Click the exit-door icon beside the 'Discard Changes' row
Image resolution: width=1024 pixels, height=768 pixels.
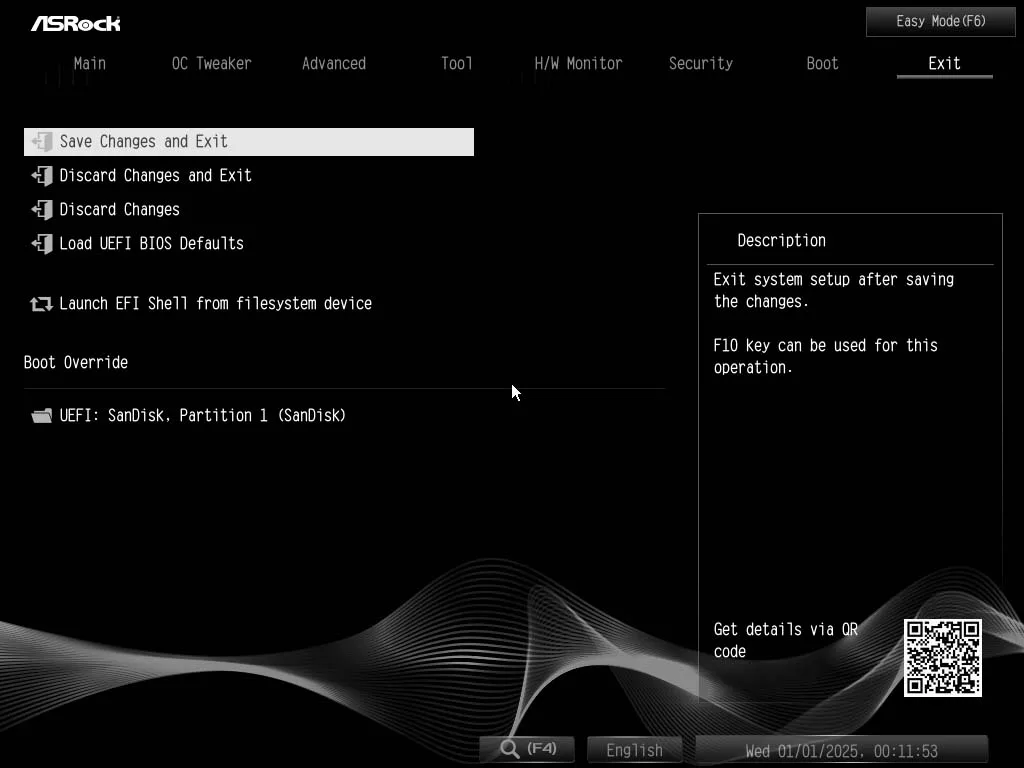(x=42, y=209)
